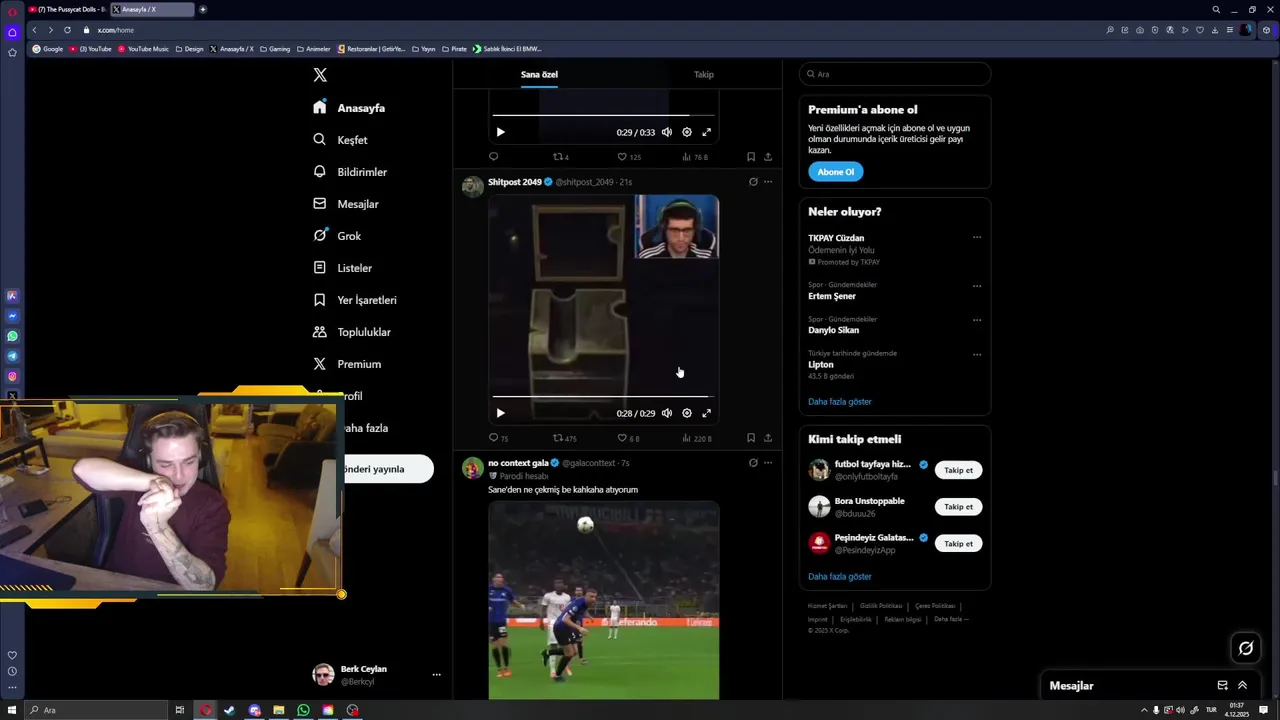1280x720 pixels.
Task: Open Grok icon on Shitpost 2049 post
Action: click(x=753, y=182)
